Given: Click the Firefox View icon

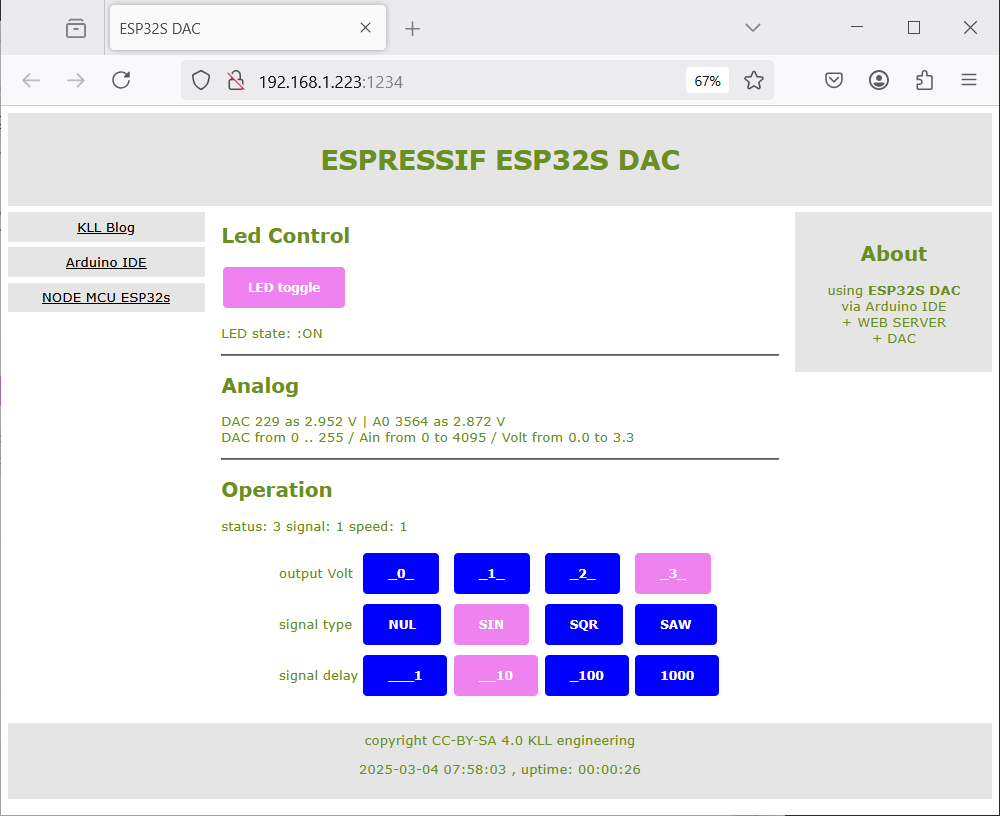Looking at the screenshot, I should 76,28.
